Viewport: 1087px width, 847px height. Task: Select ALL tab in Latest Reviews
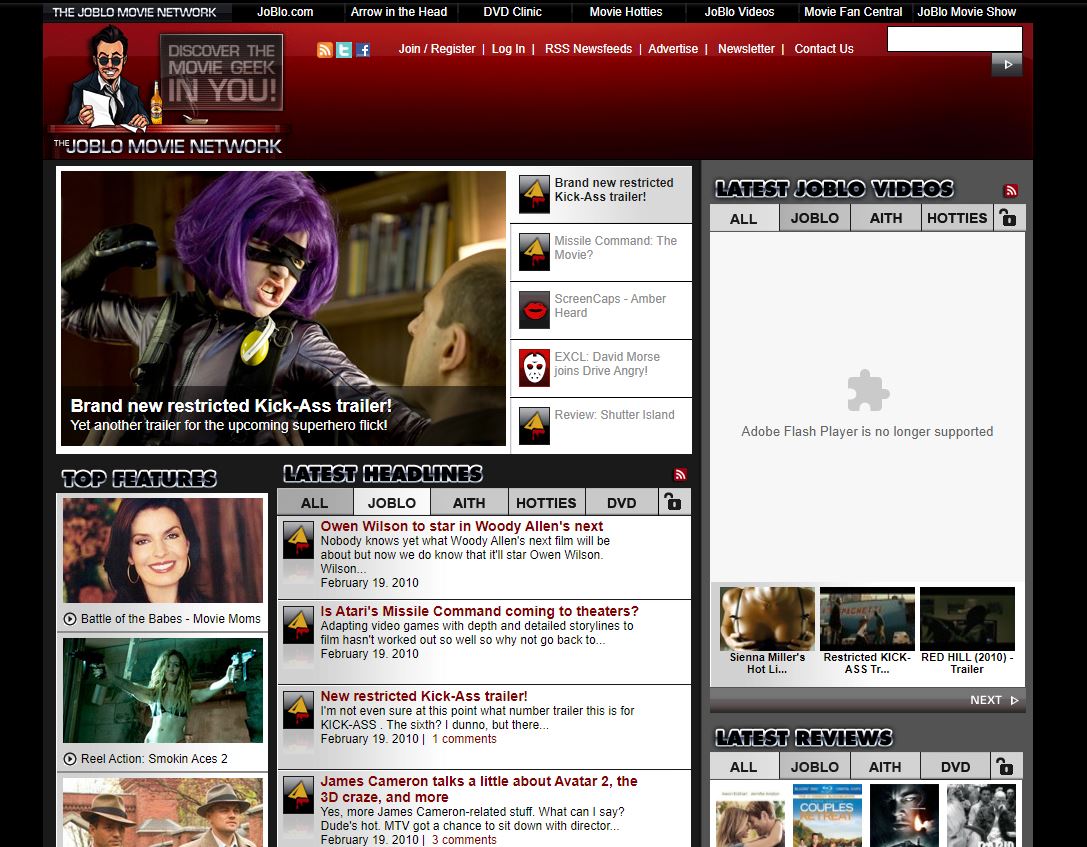point(744,767)
